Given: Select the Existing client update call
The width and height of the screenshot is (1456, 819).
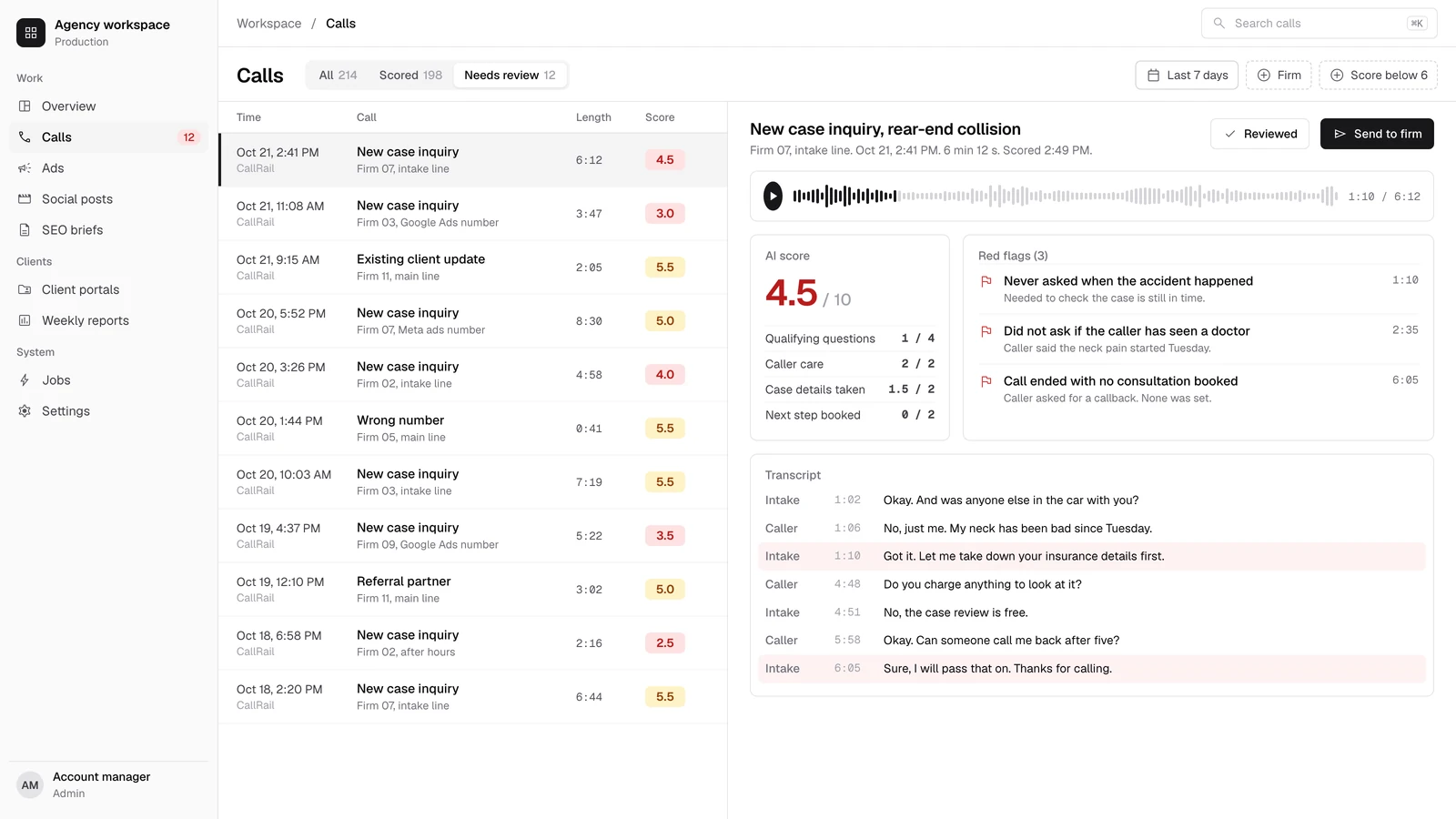Looking at the screenshot, I should click(x=473, y=268).
